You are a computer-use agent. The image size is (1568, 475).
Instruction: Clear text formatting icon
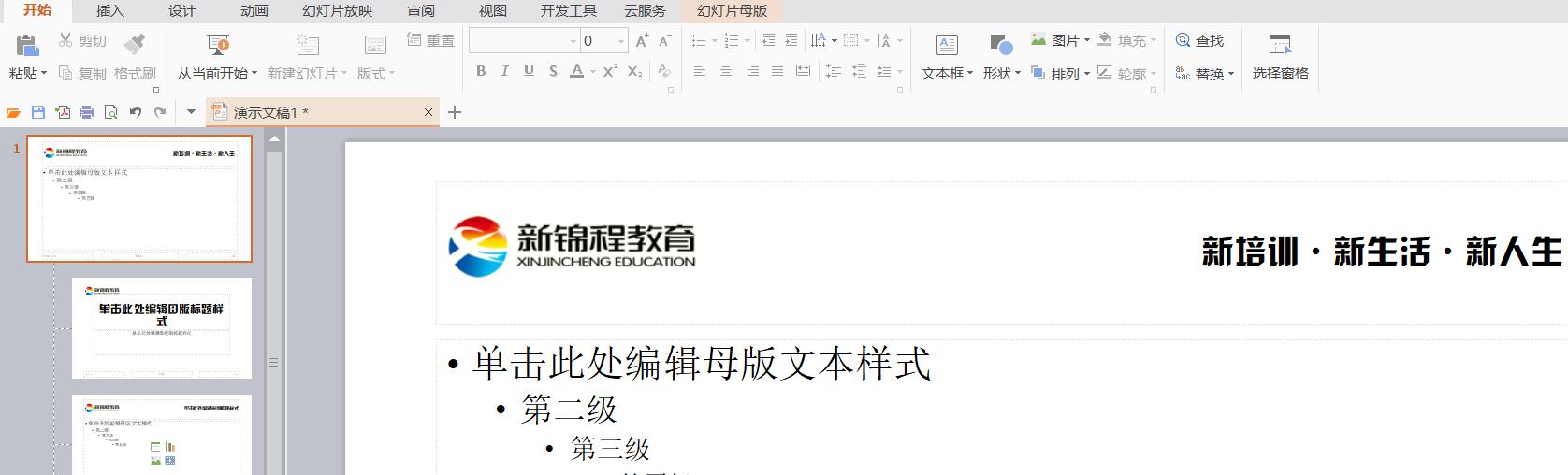(x=663, y=71)
